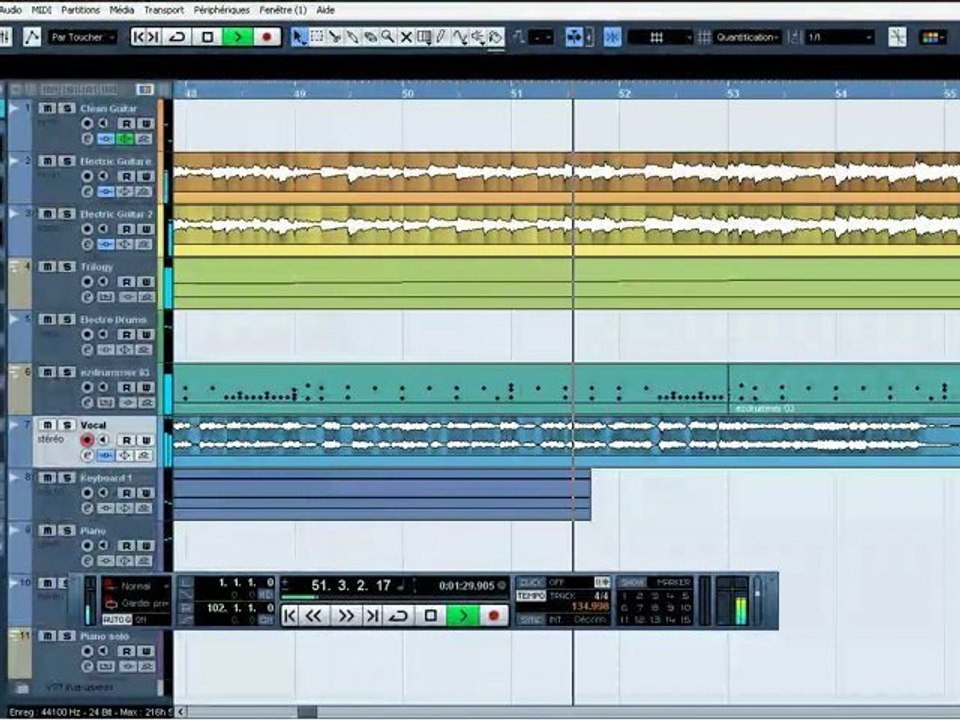
Task: Toggle record enable on Vocal track
Action: coord(87,440)
